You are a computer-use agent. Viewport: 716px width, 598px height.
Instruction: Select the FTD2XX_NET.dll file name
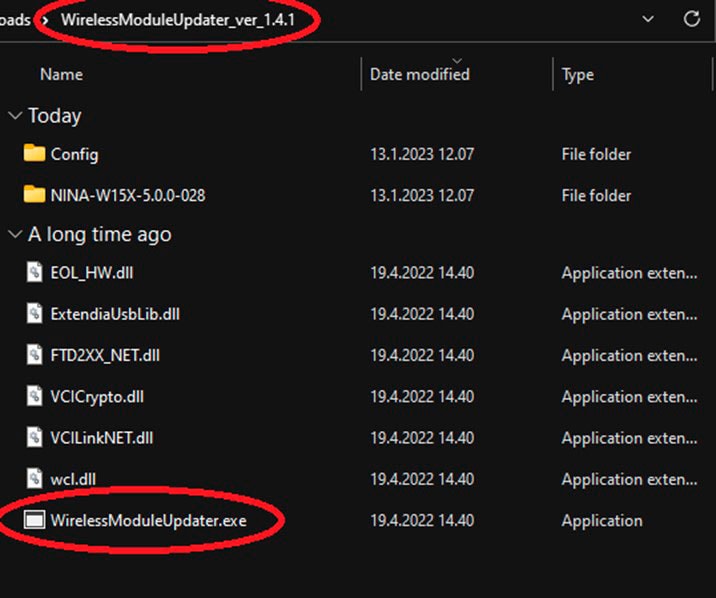[105, 356]
